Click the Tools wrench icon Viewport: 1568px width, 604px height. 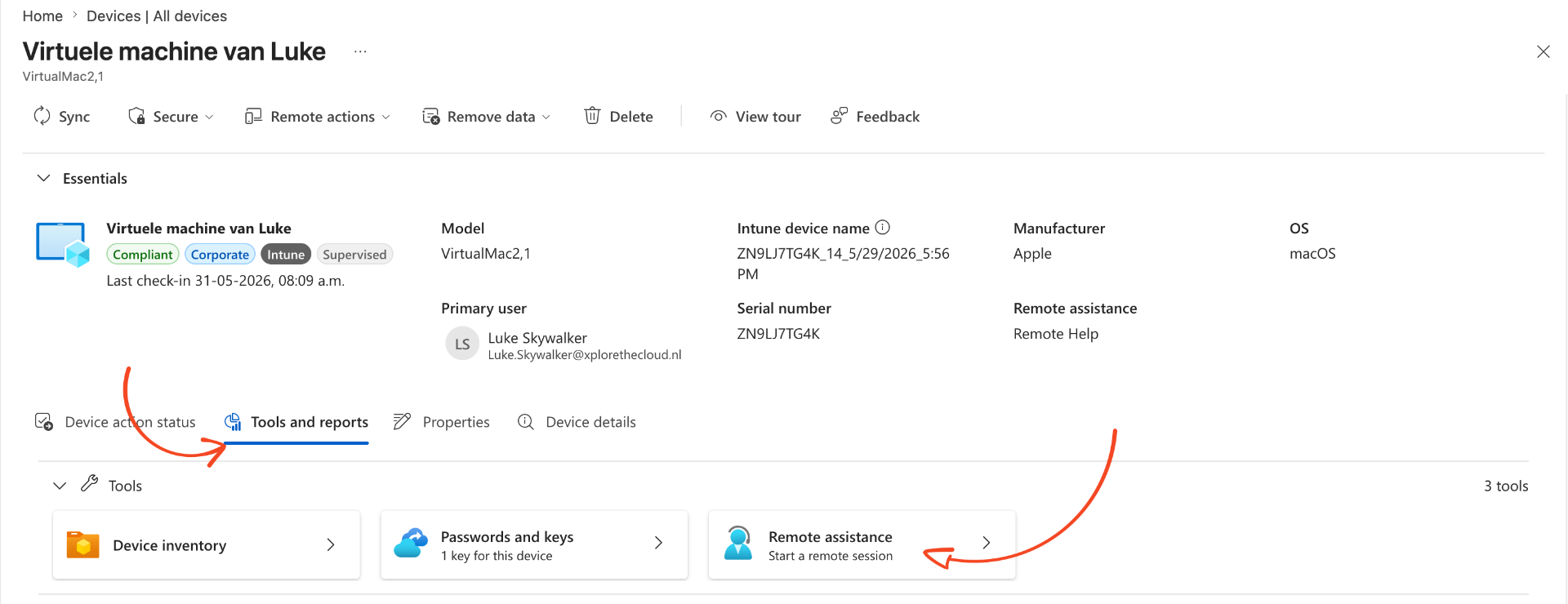[x=90, y=484]
